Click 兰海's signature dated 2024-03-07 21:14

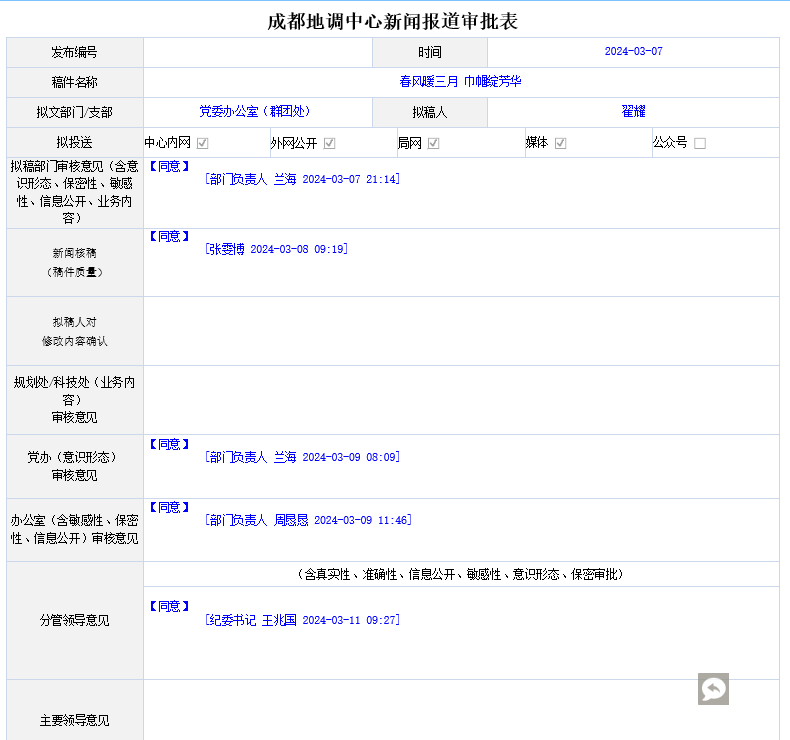coord(302,179)
